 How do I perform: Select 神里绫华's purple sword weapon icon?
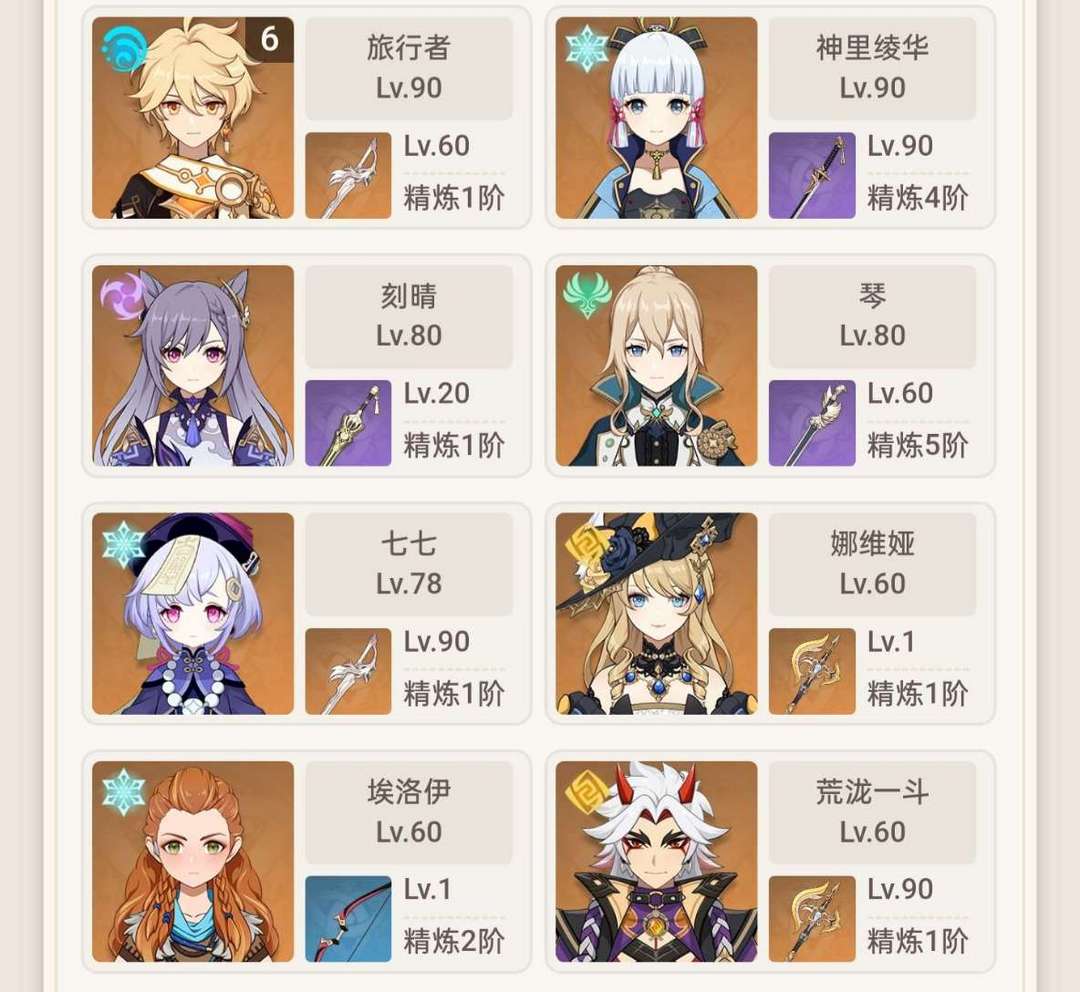point(812,176)
